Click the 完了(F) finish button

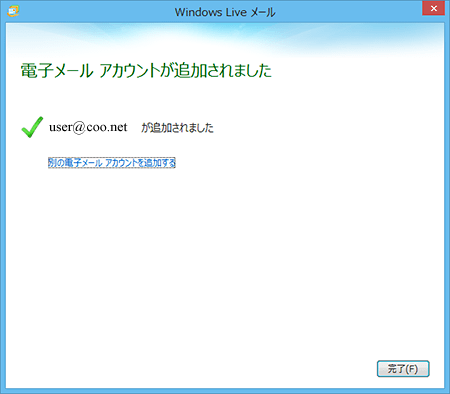point(403,369)
